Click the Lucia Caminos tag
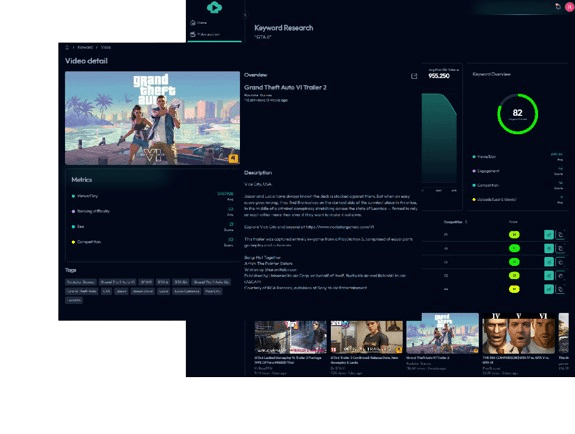This screenshot has width=575, height=434. [x=187, y=291]
